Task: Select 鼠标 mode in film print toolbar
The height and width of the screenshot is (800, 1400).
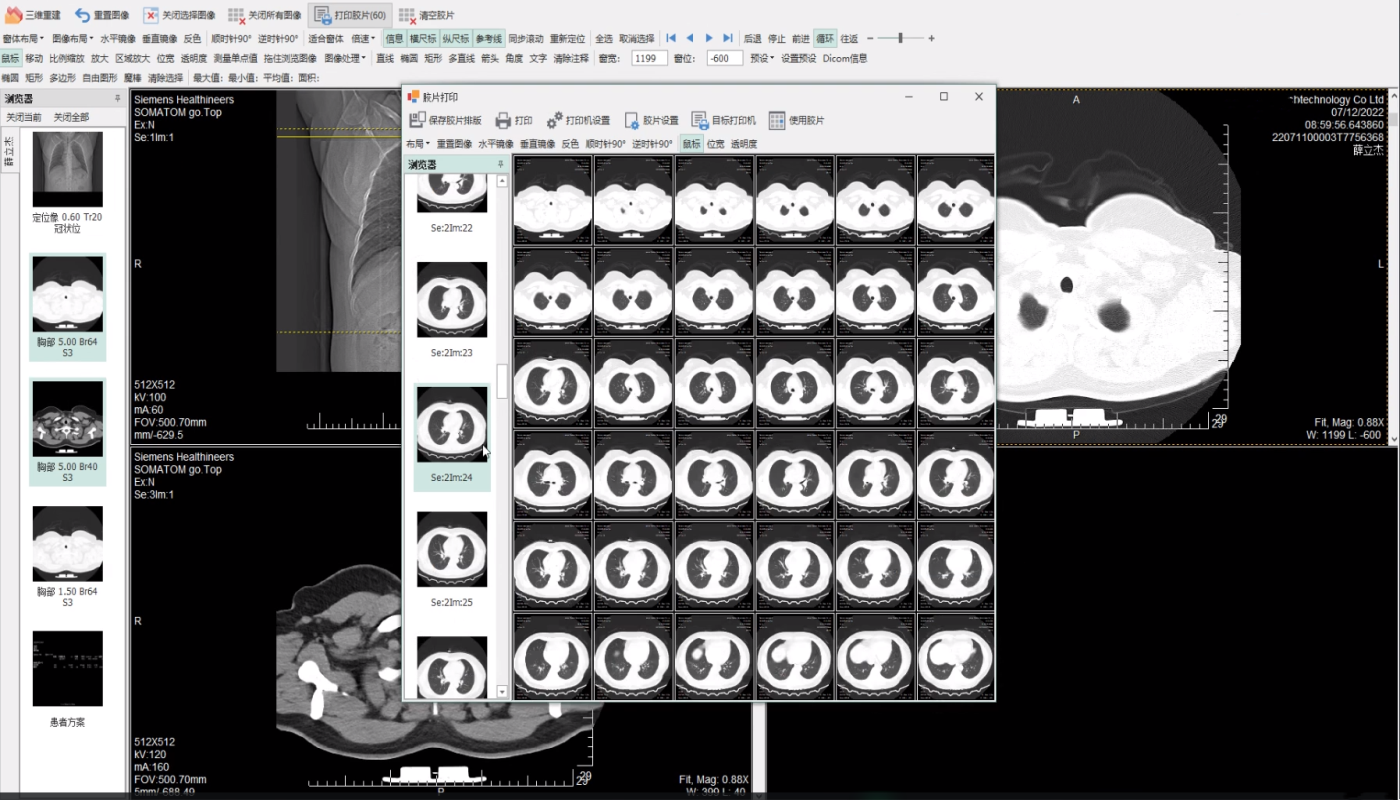Action: coord(691,144)
